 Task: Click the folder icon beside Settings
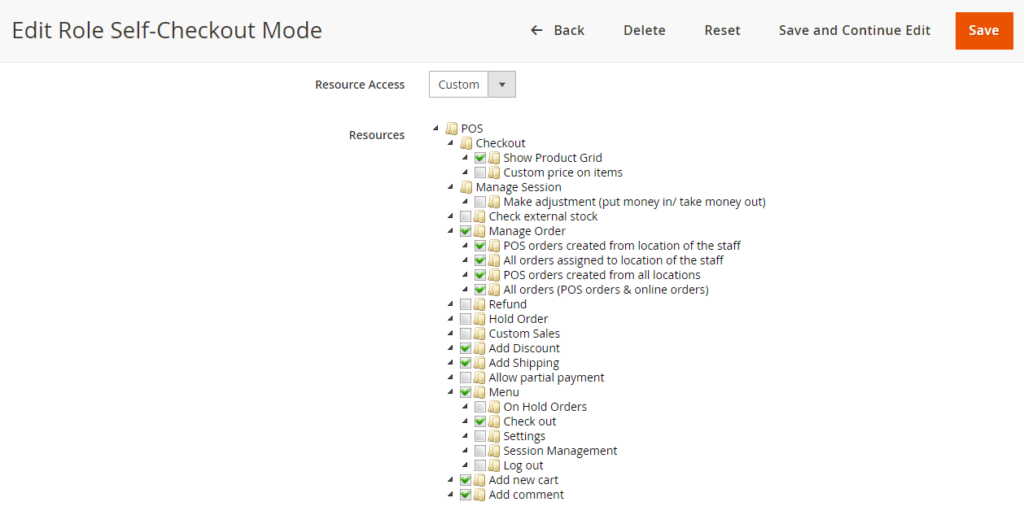(494, 436)
